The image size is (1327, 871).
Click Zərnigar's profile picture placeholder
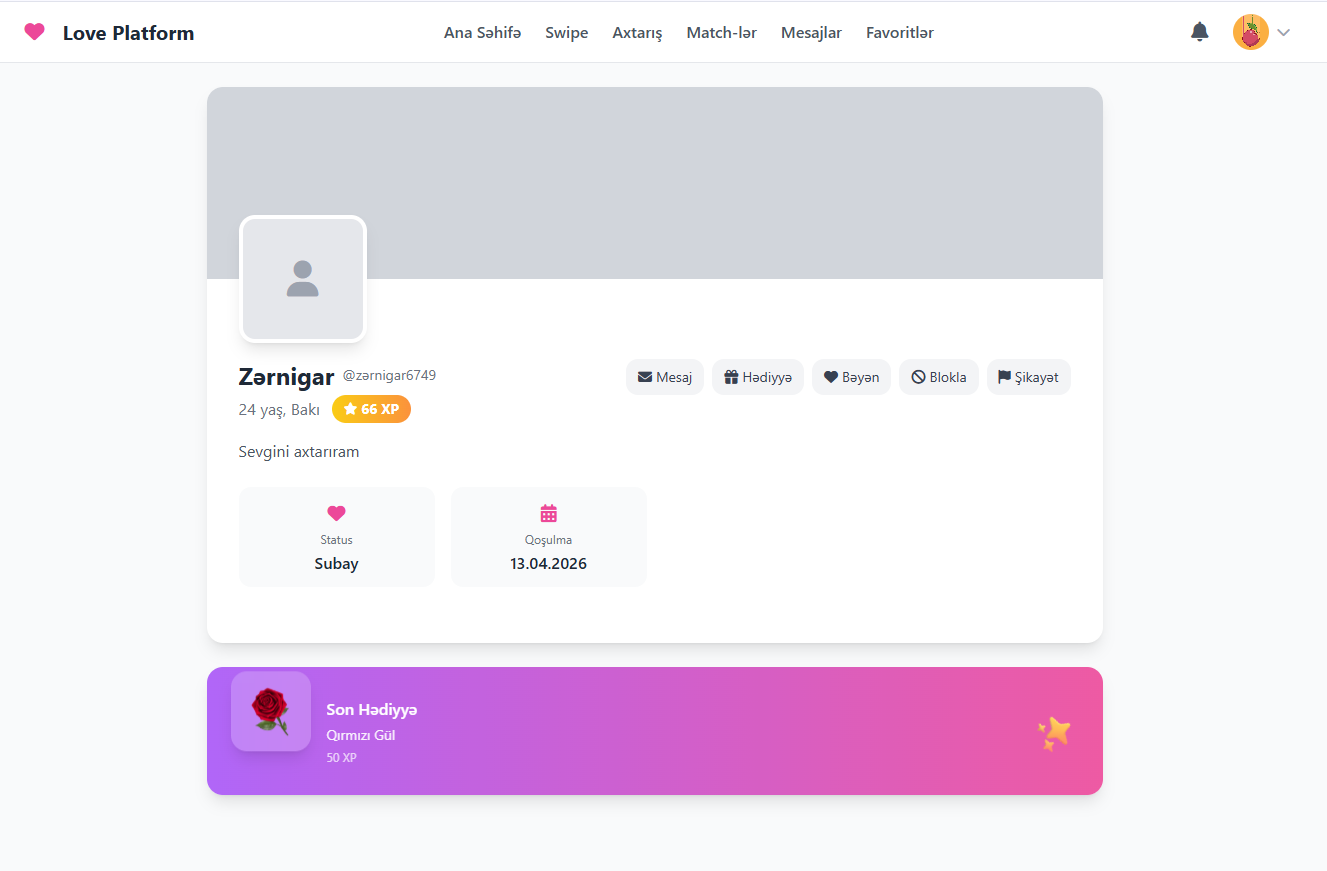[303, 279]
